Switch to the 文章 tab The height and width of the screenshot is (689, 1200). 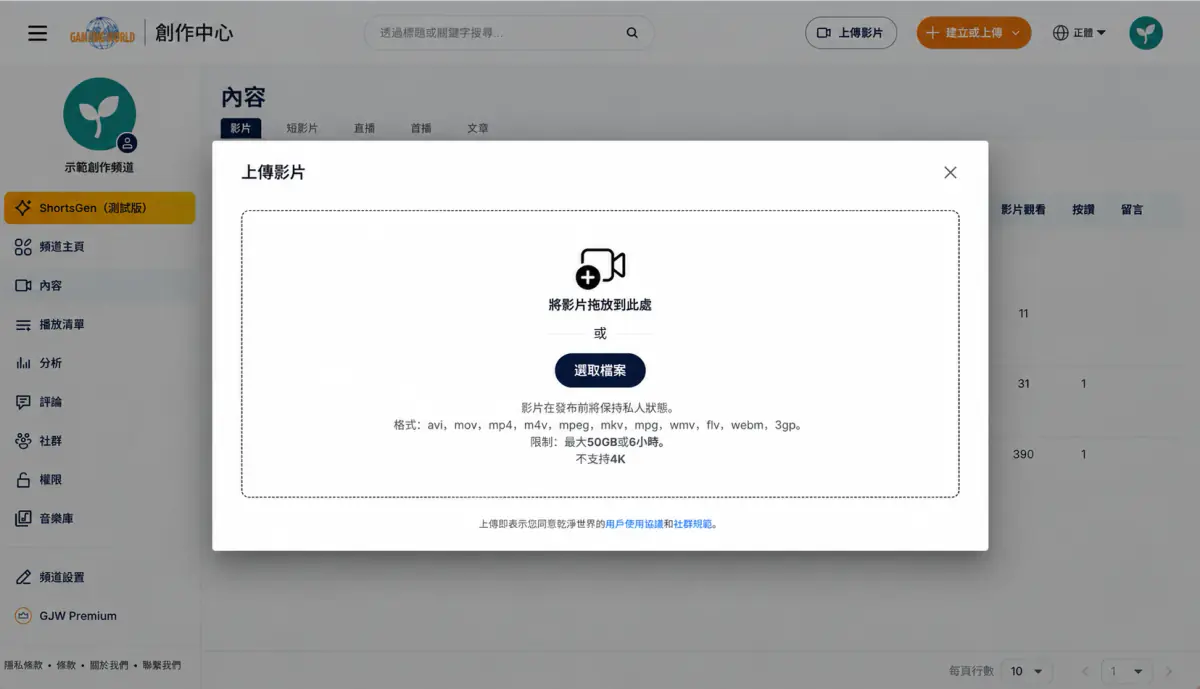point(478,128)
